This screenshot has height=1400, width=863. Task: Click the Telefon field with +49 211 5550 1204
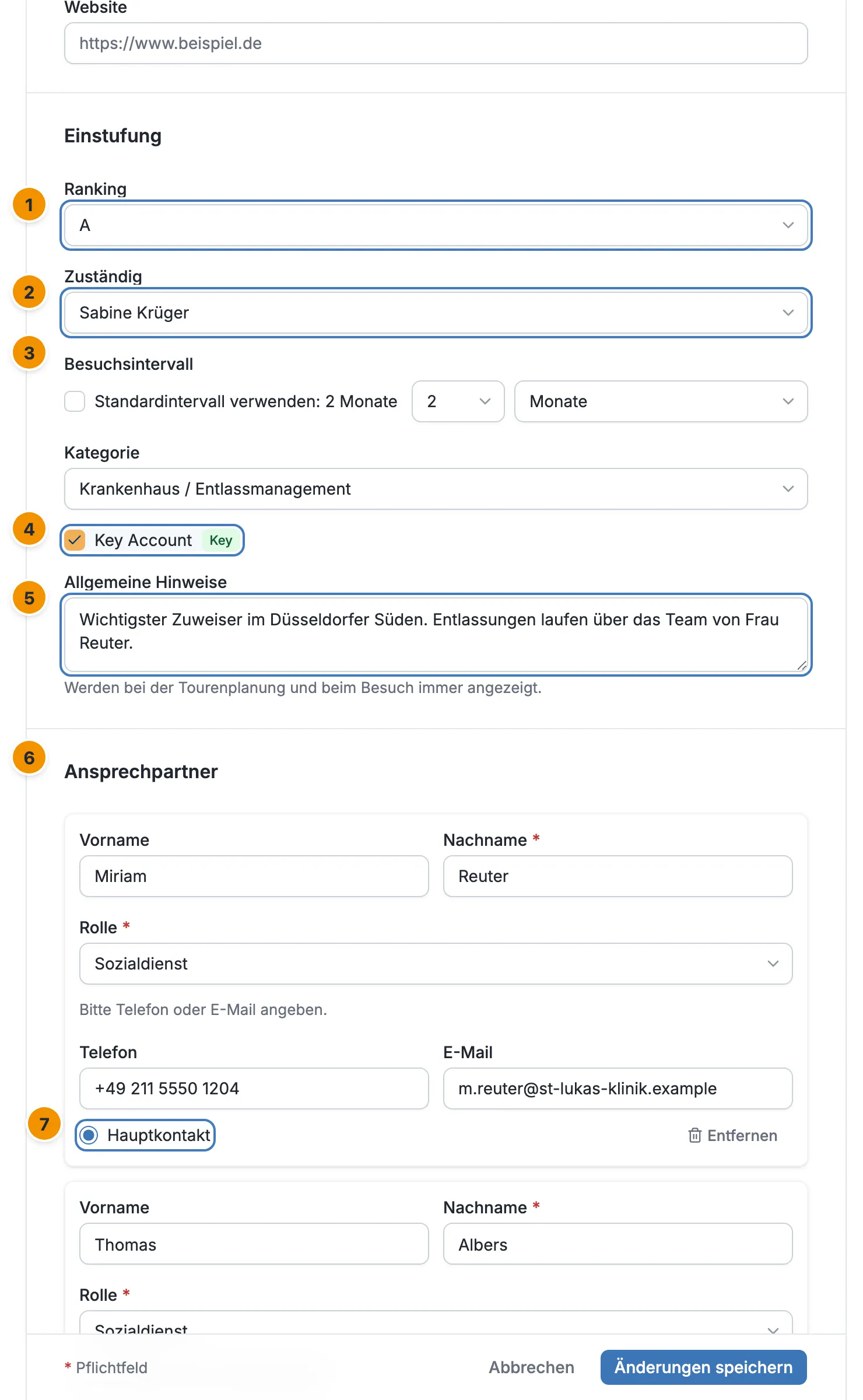point(254,1088)
